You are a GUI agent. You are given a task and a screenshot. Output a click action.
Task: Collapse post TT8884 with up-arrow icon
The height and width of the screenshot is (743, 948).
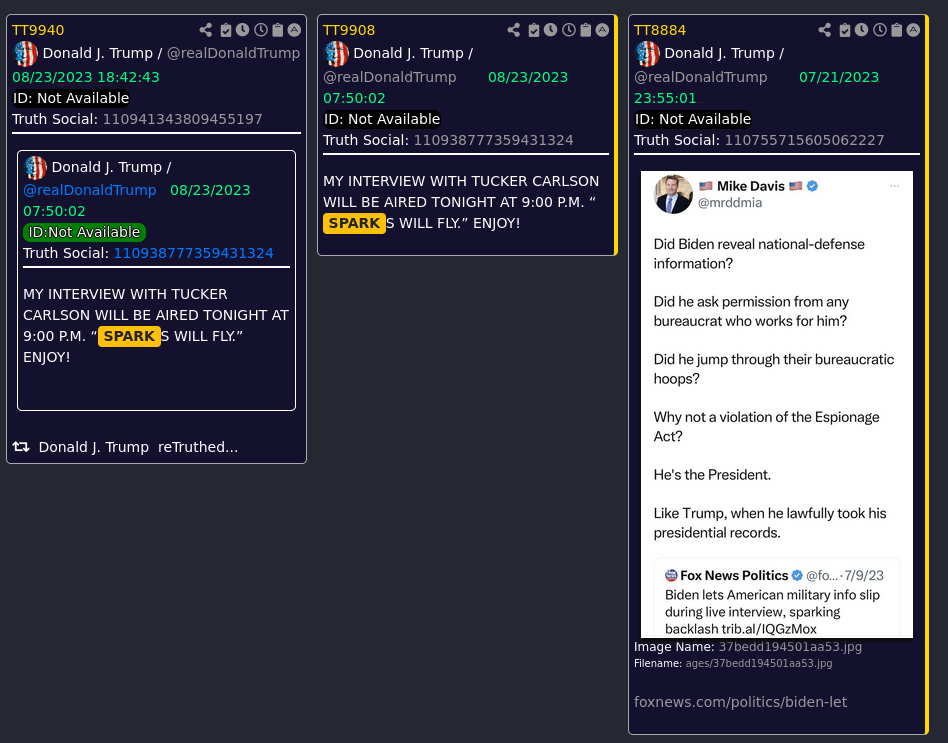(x=914, y=30)
